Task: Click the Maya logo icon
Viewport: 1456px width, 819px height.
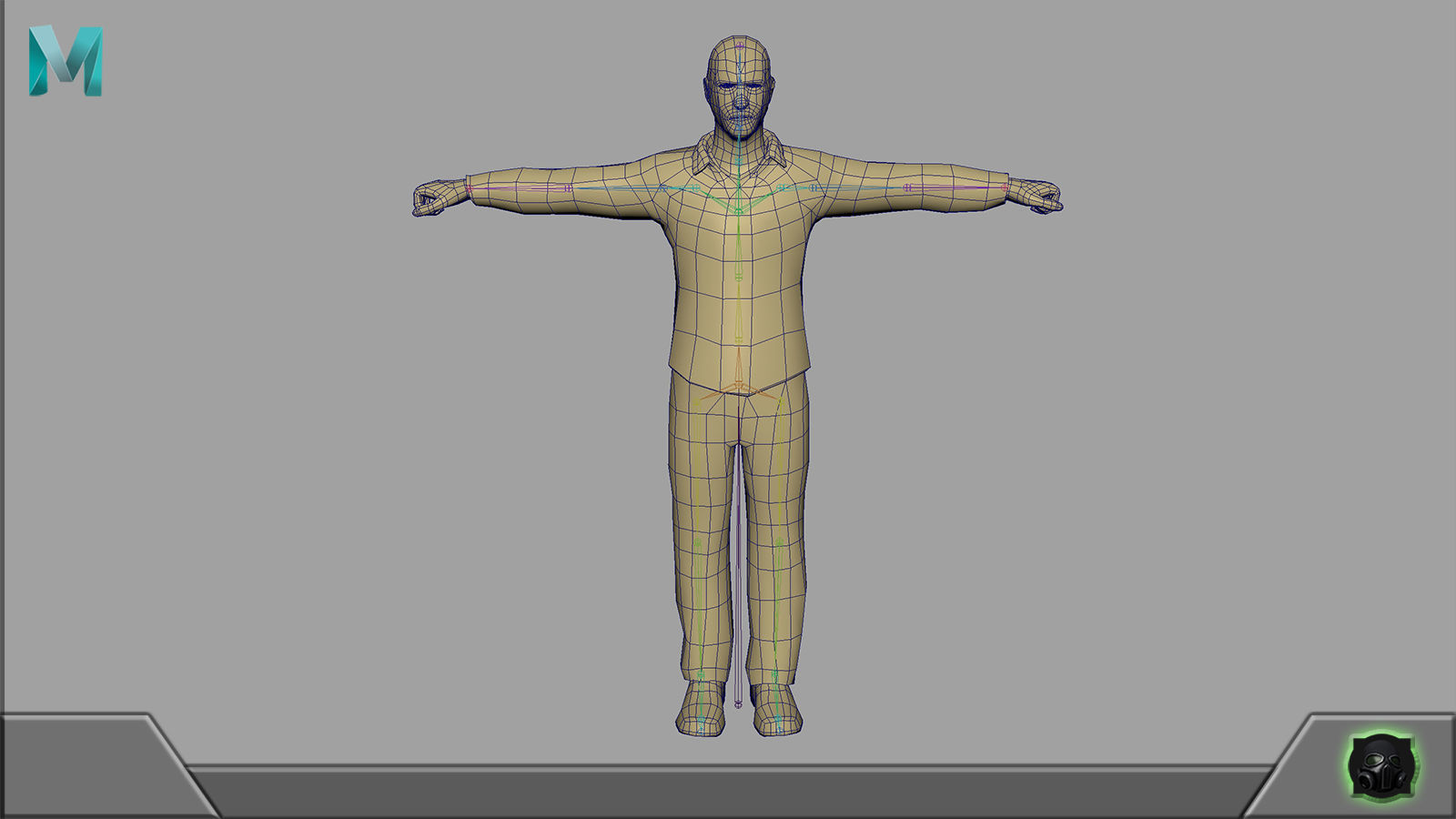Action: 66,61
